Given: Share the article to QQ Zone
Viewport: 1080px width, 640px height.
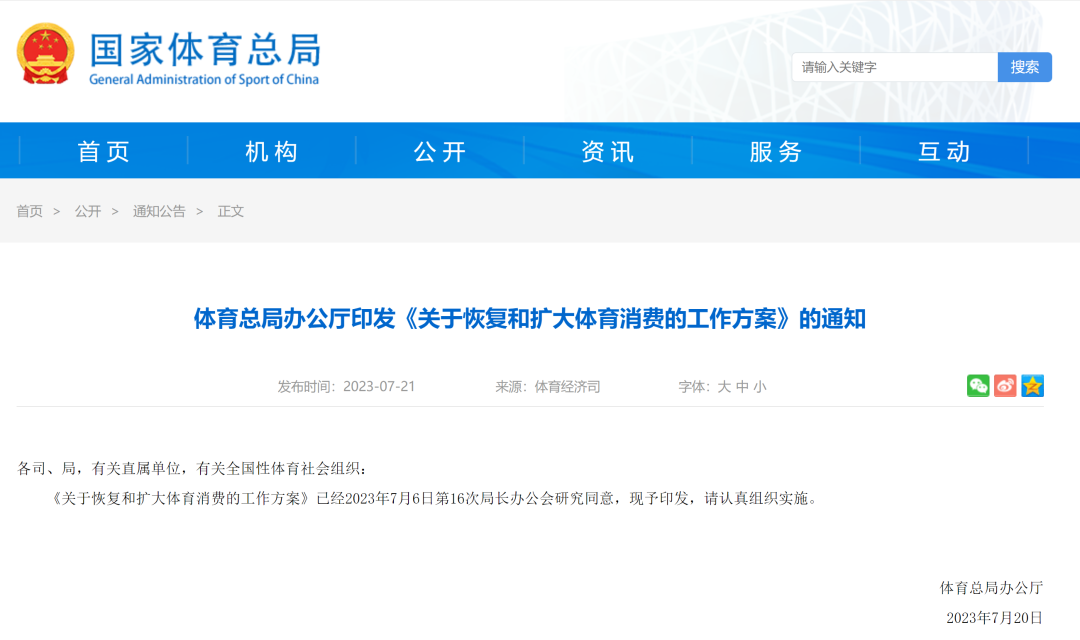Looking at the screenshot, I should (x=1033, y=385).
